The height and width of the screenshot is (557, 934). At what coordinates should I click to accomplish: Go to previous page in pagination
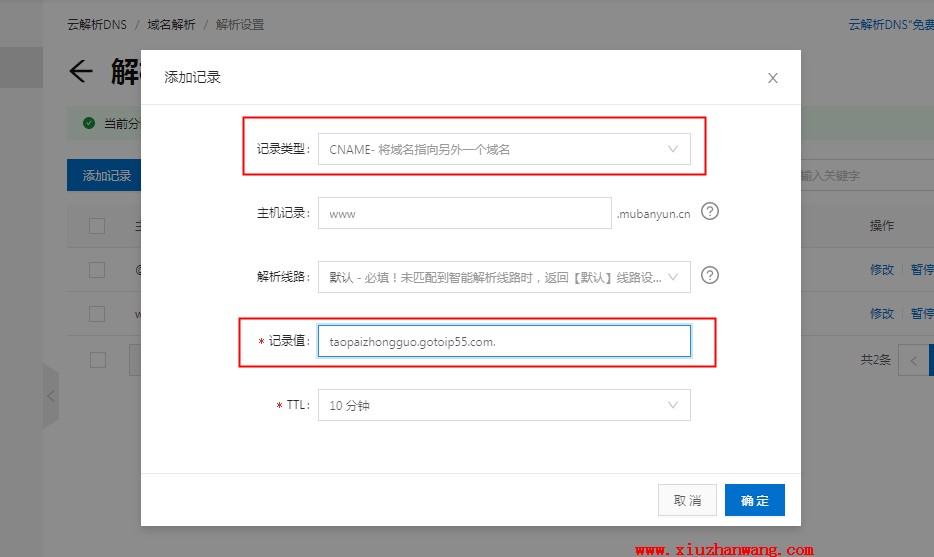click(x=912, y=360)
